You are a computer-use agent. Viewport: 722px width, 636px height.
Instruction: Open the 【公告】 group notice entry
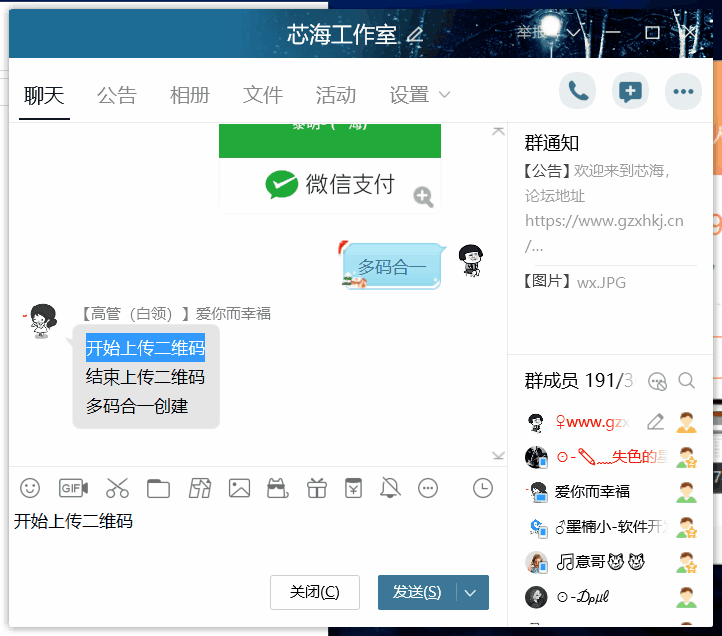click(604, 208)
